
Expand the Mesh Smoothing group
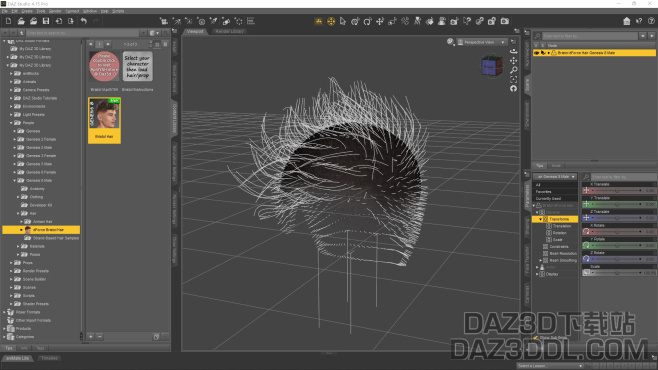pyautogui.click(x=540, y=261)
